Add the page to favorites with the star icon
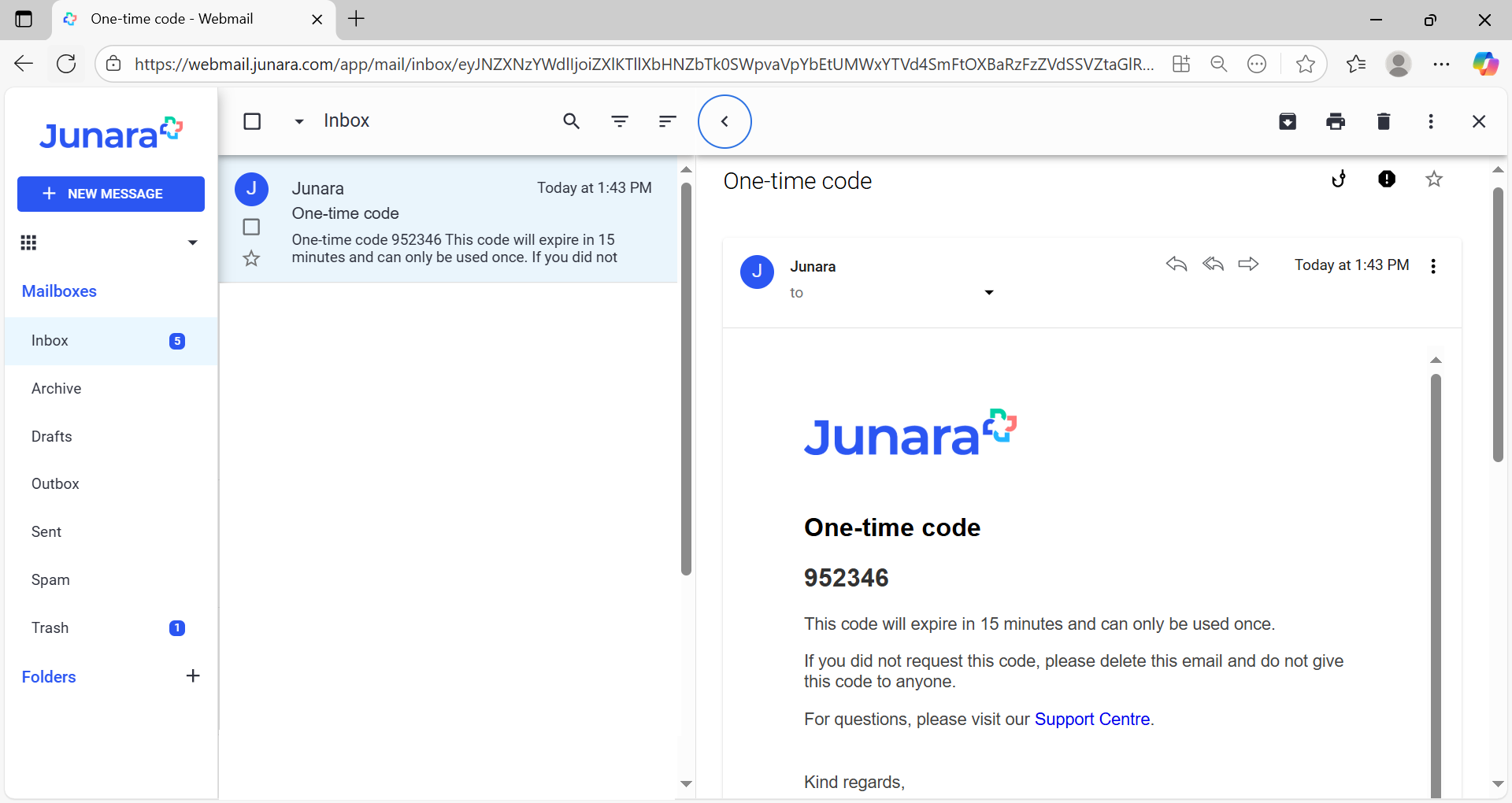The width and height of the screenshot is (1512, 803). click(1305, 65)
